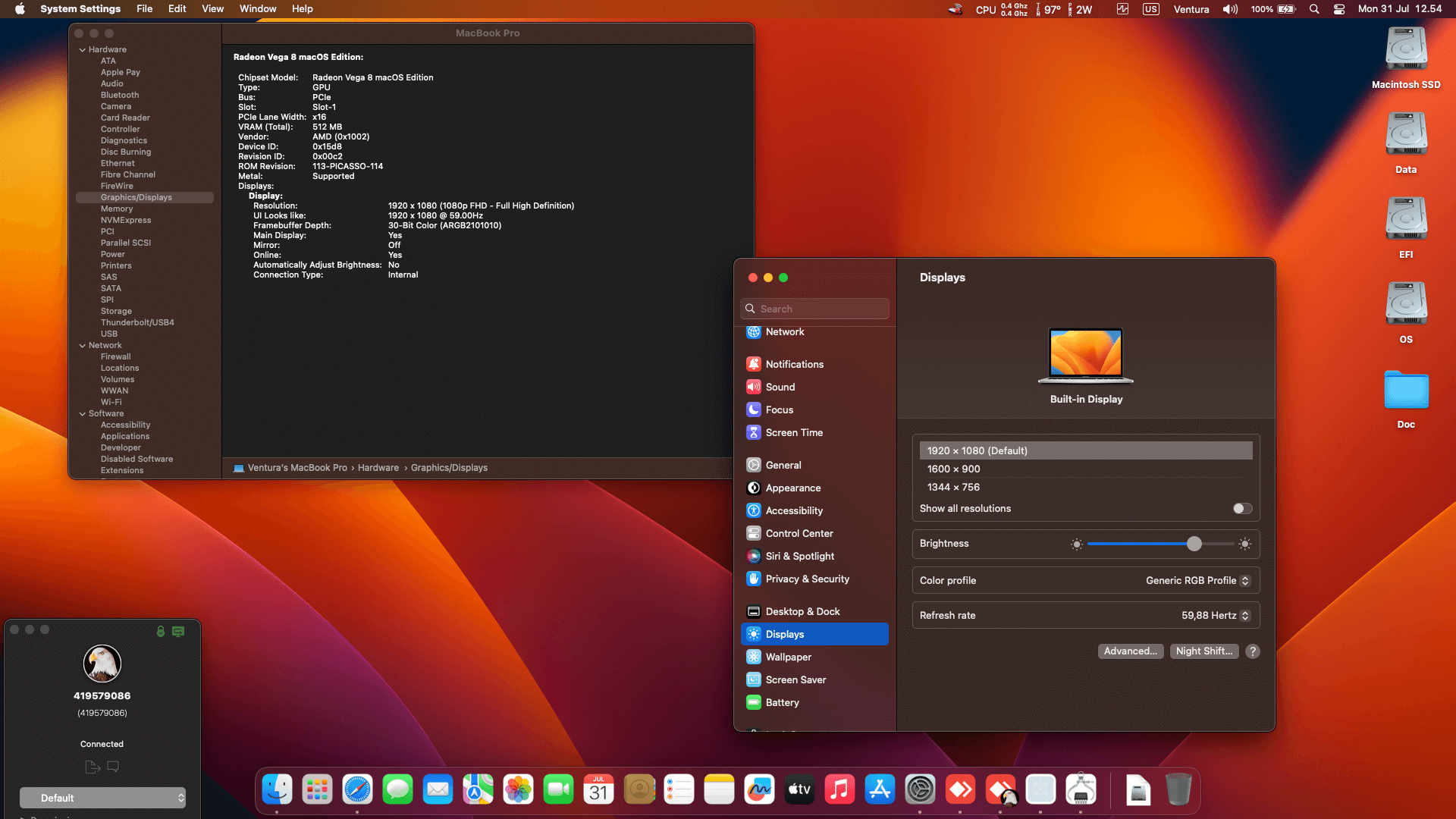
Task: Click the volume icon in menu bar
Action: coord(1230,9)
